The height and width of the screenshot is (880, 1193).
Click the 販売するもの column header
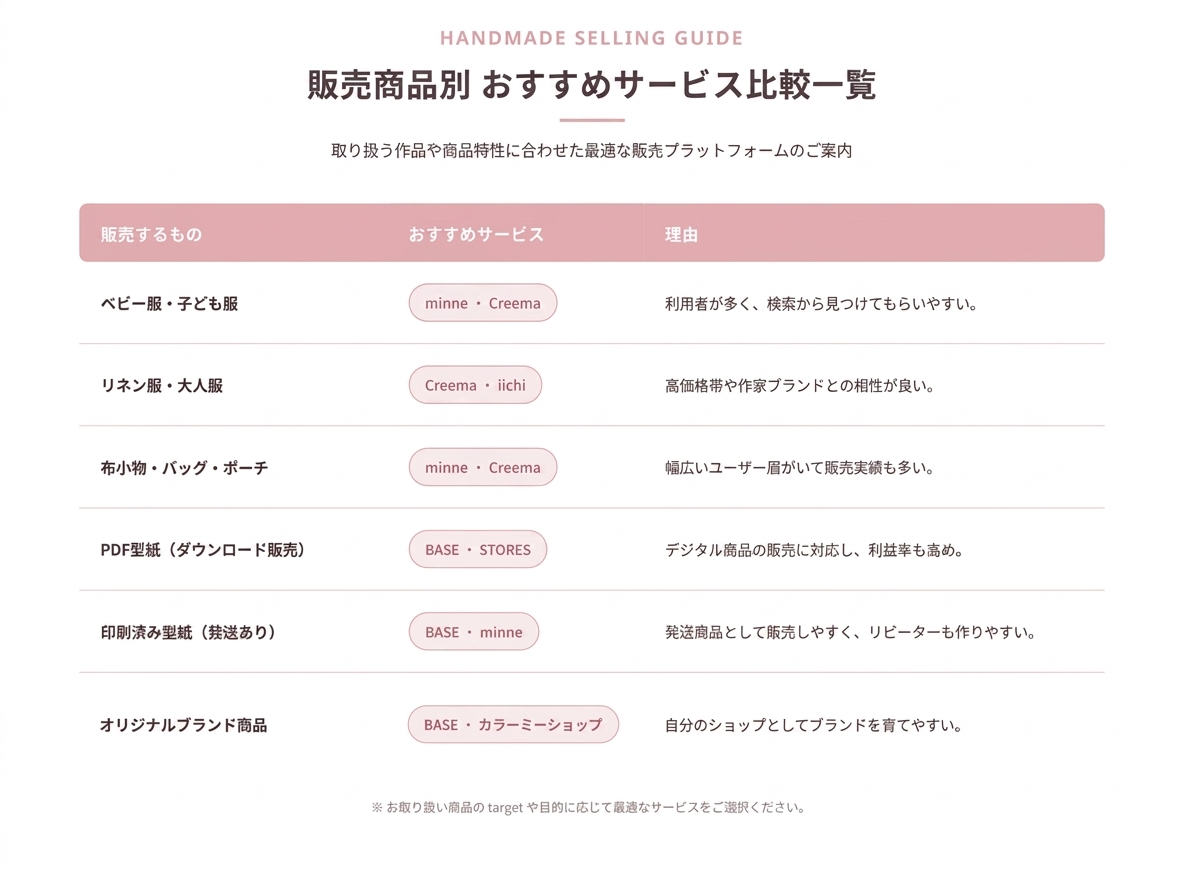point(151,234)
